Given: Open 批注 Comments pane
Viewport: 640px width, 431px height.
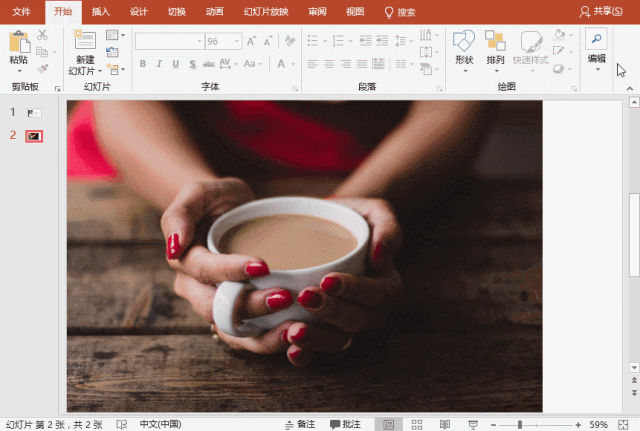Looking at the screenshot, I should pos(345,424).
